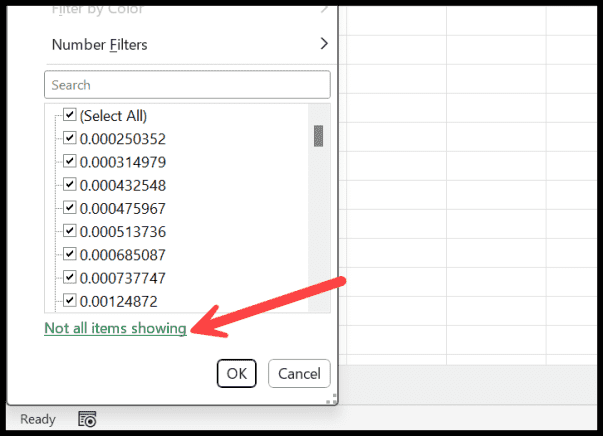Deselect the 0.000737747 item
Image resolution: width=603 pixels, height=436 pixels.
point(69,277)
